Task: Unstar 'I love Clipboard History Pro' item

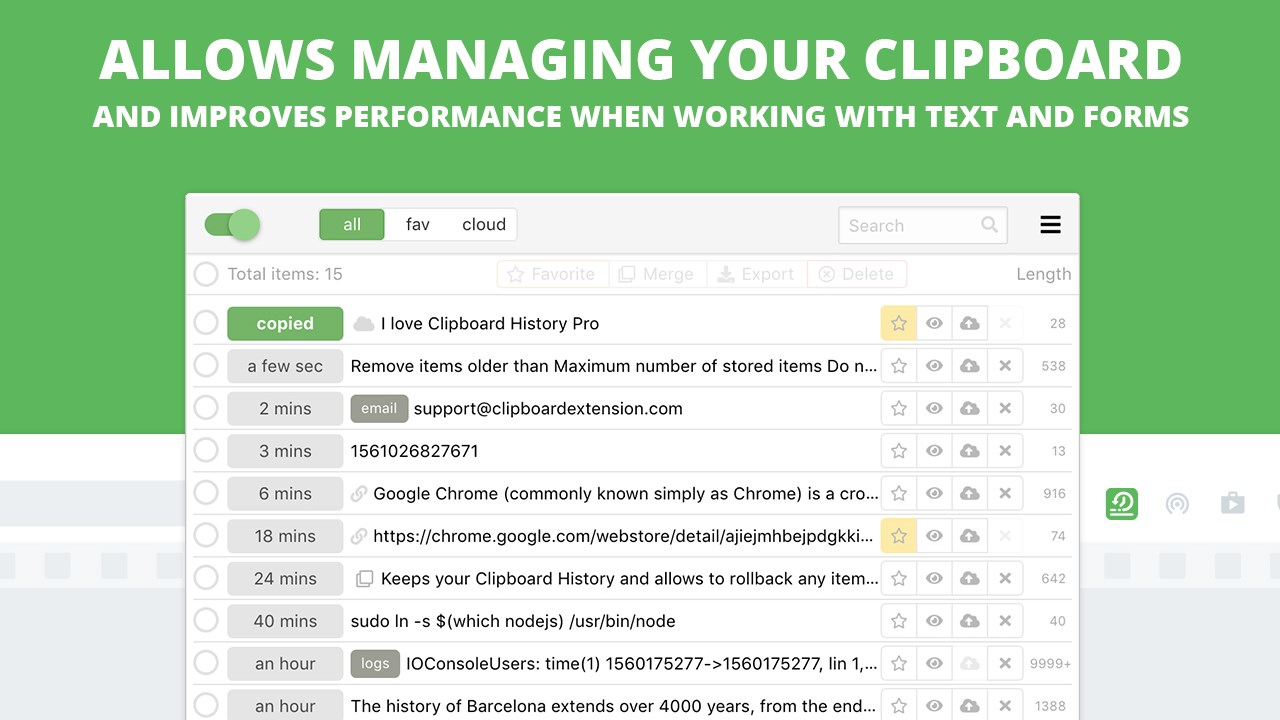Action: [899, 323]
